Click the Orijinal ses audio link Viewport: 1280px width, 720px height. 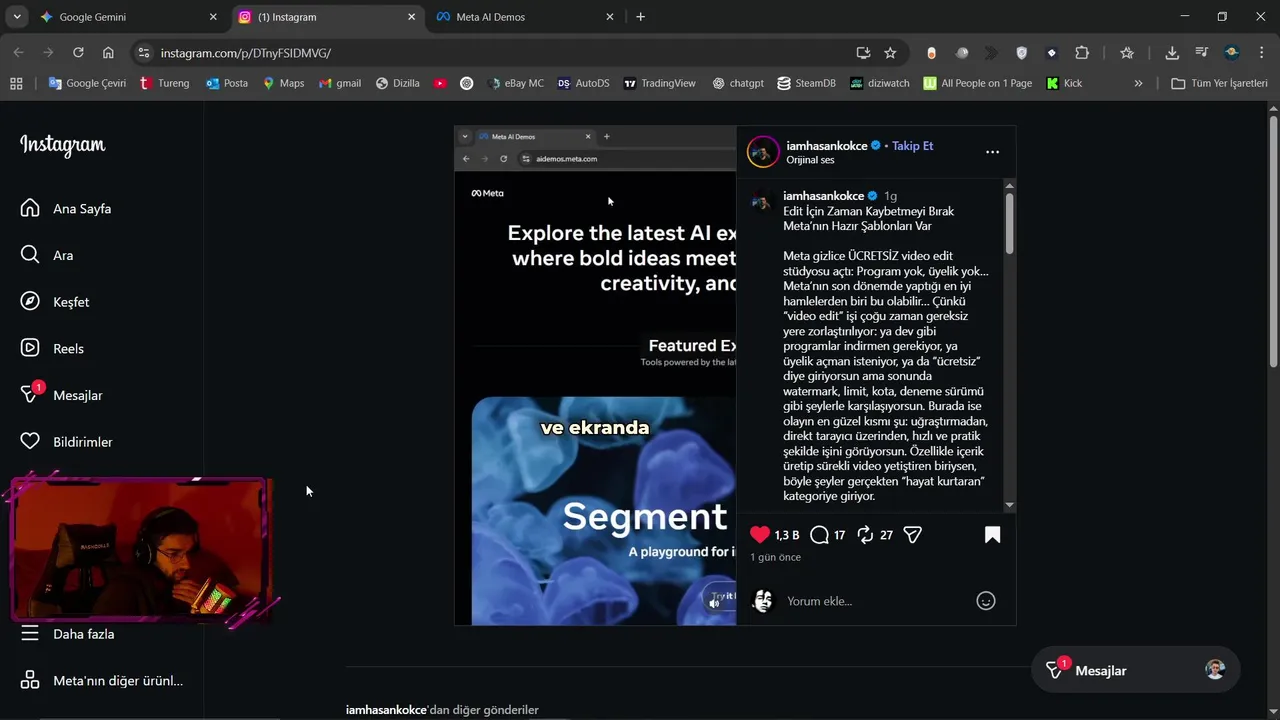810,160
